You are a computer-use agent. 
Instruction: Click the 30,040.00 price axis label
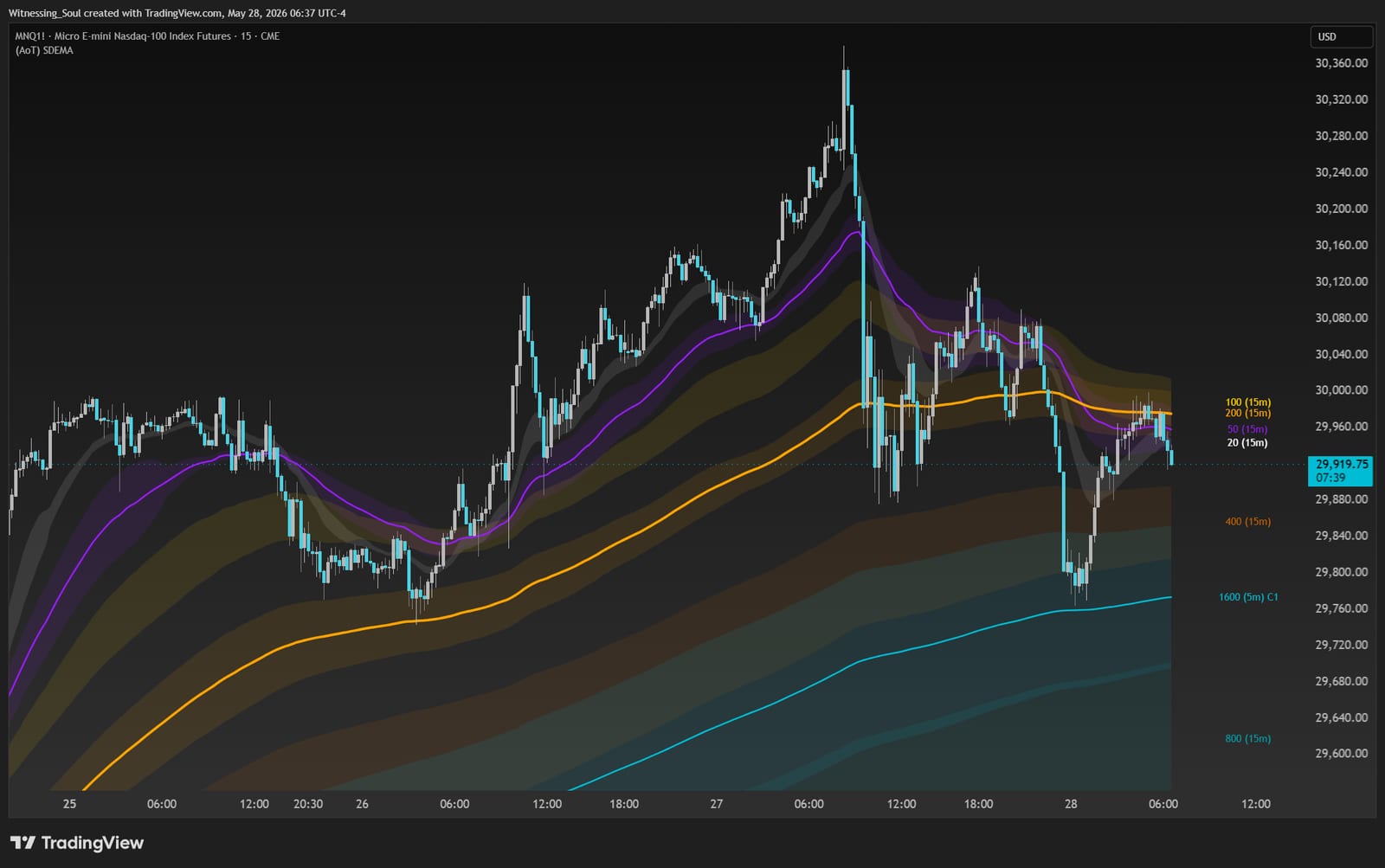click(x=1341, y=354)
